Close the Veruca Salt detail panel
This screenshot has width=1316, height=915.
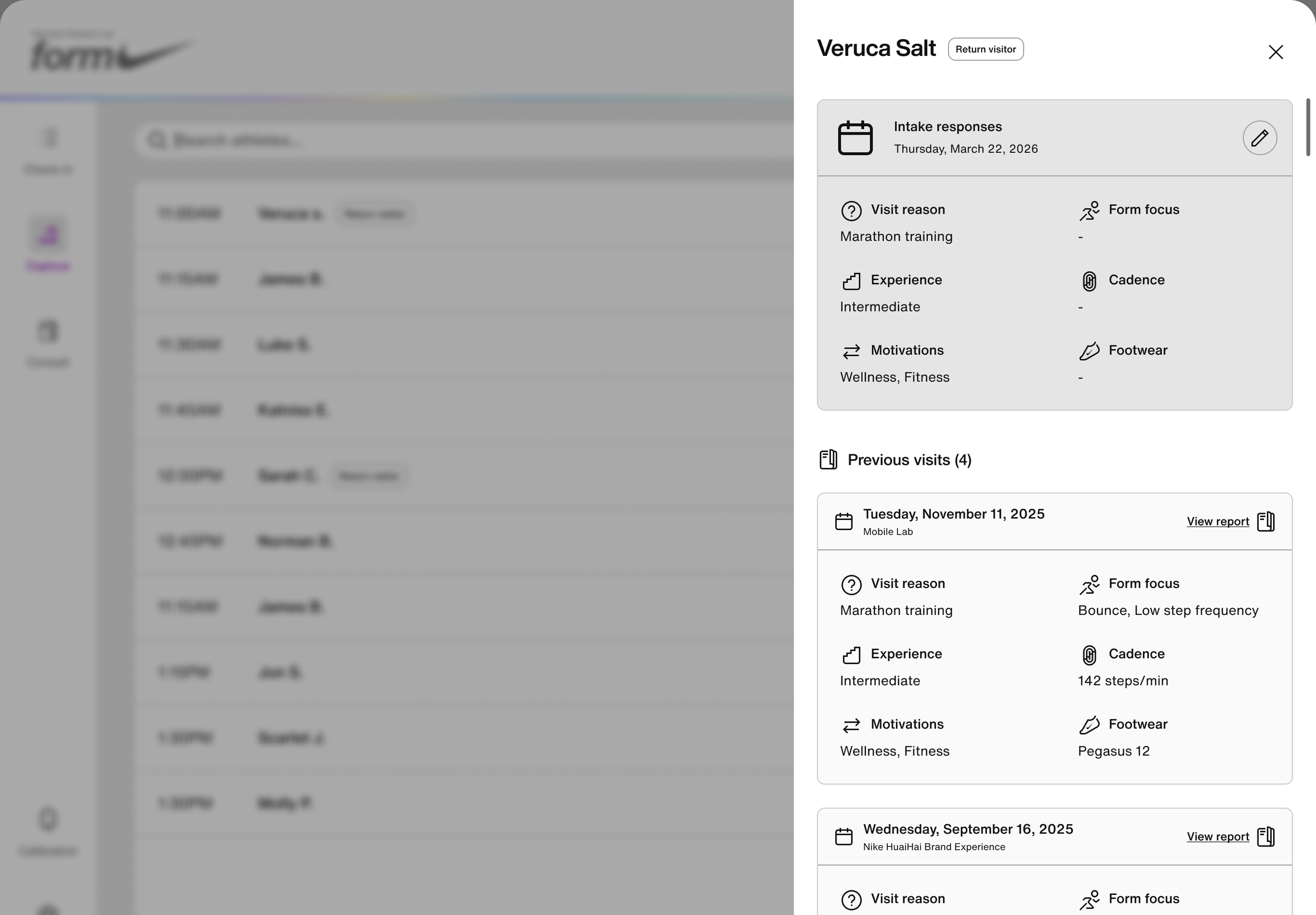(1275, 52)
